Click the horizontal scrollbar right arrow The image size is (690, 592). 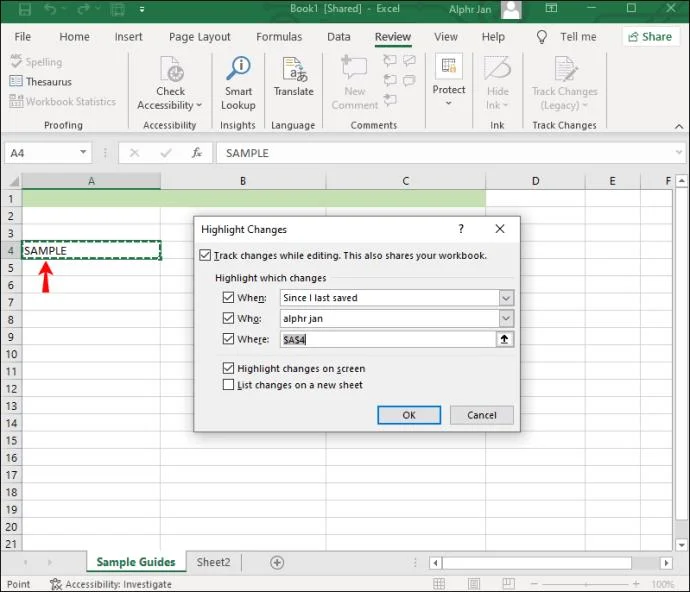(x=666, y=563)
